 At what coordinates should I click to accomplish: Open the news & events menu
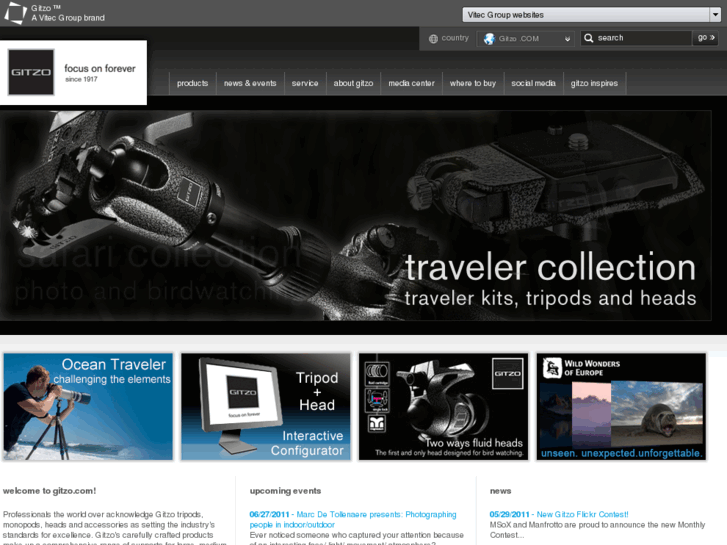250,83
